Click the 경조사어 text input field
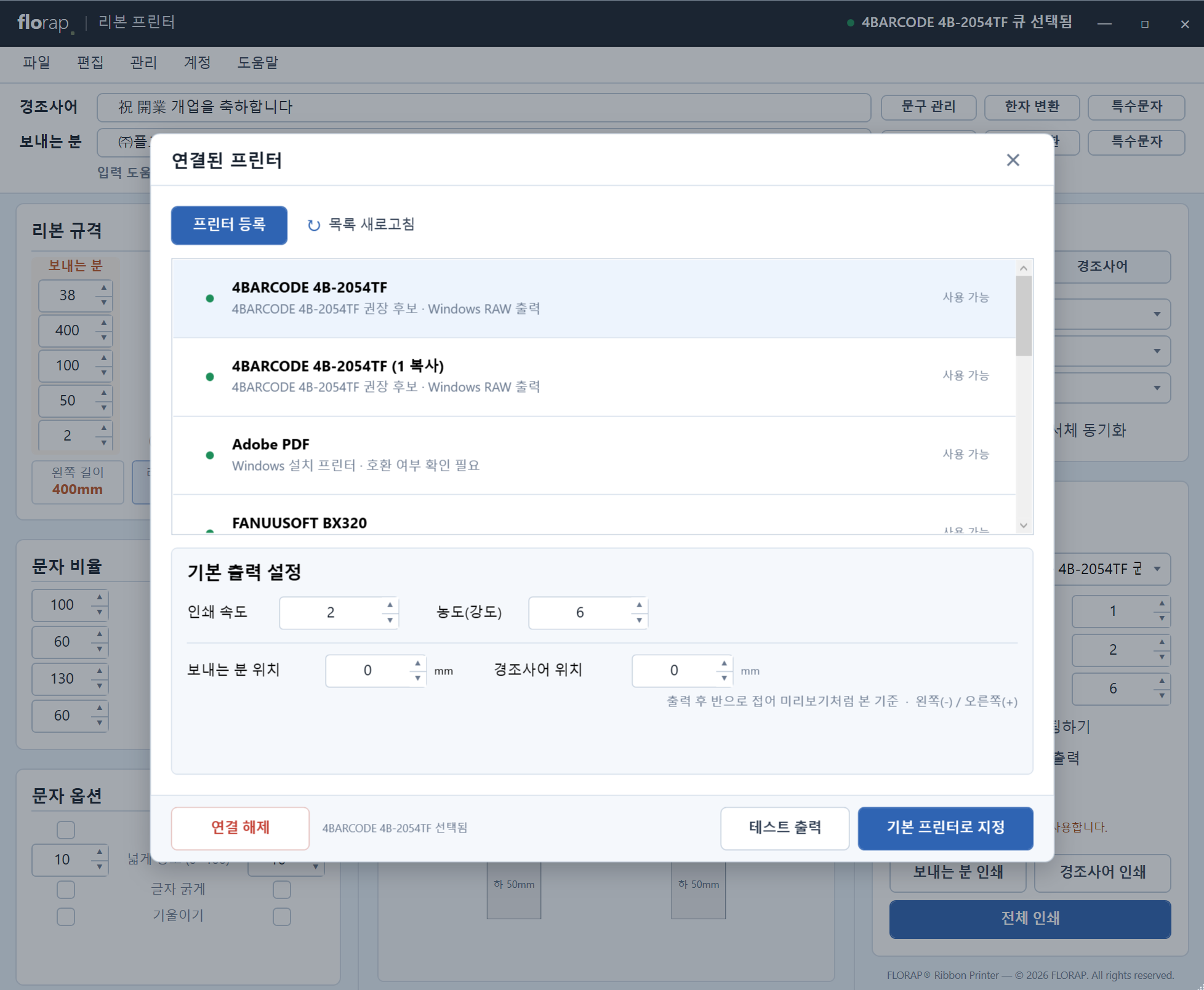 click(484, 107)
